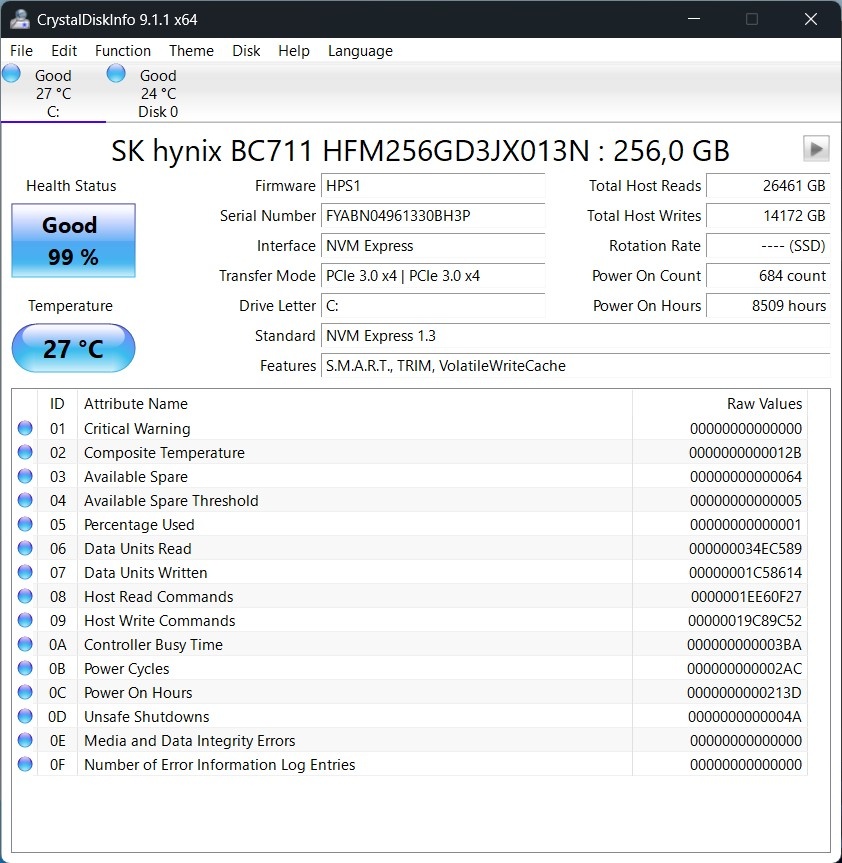Open the Theme dropdown menu
Image resolution: width=842 pixels, height=863 pixels.
point(191,50)
